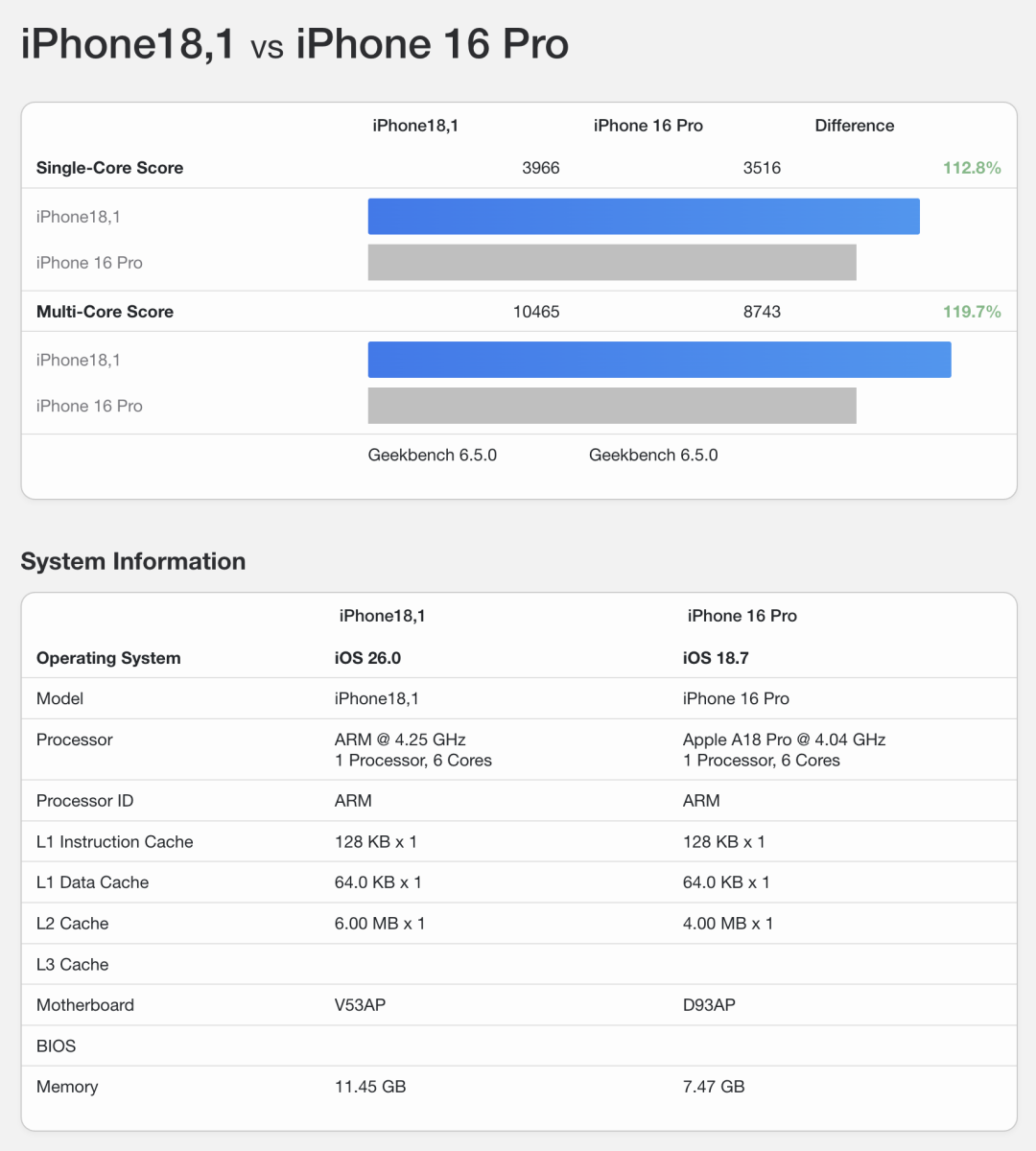Screen dimensions: 1036x1151
Task: Click the single-core score value 3516
Action: [x=762, y=168]
